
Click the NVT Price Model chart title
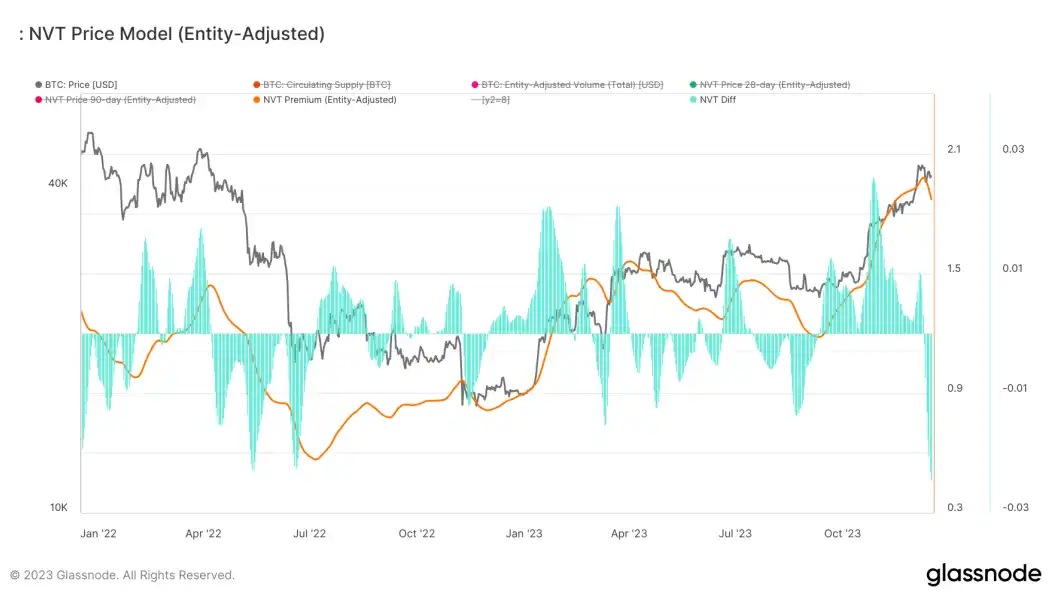[x=171, y=34]
